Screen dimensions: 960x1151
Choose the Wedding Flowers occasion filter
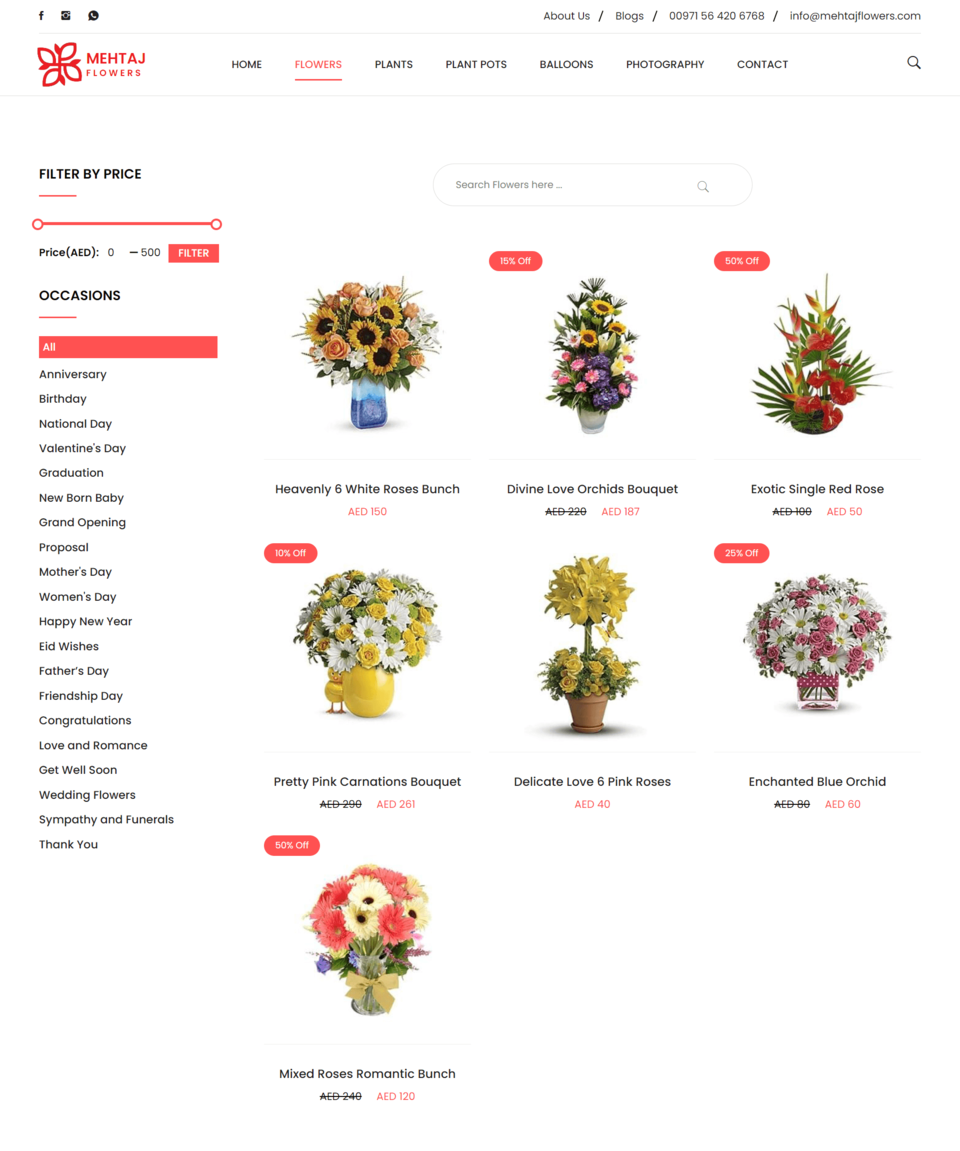coord(87,795)
